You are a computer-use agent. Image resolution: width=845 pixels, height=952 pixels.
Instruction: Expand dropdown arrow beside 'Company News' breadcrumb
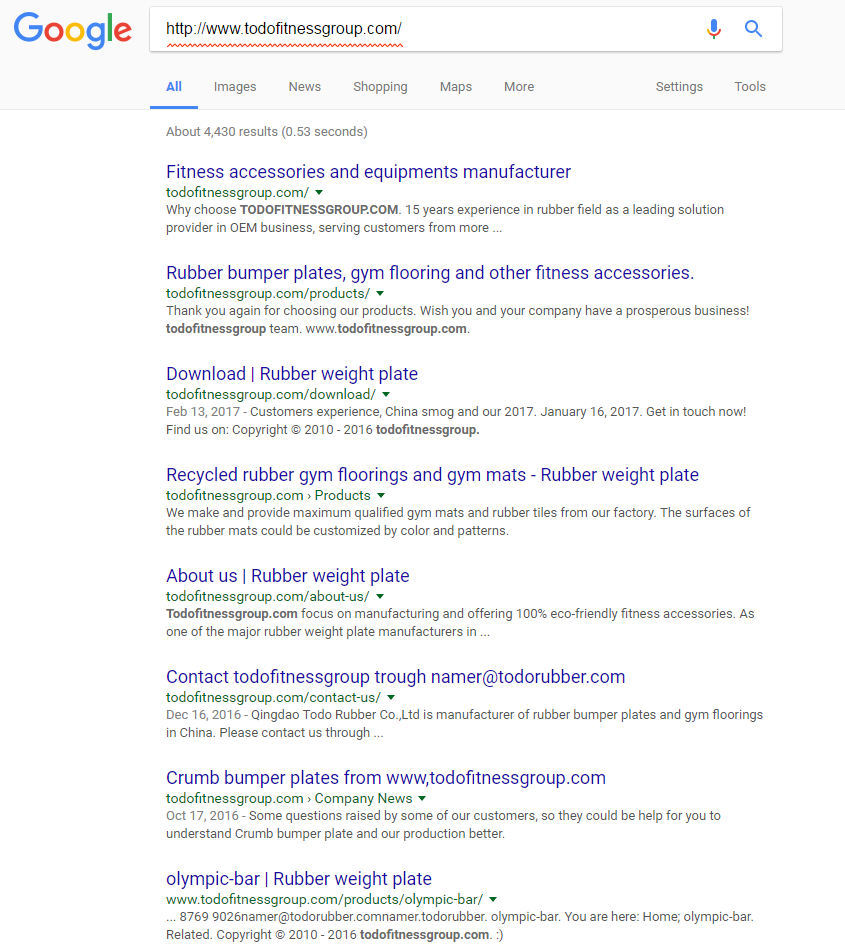click(422, 798)
